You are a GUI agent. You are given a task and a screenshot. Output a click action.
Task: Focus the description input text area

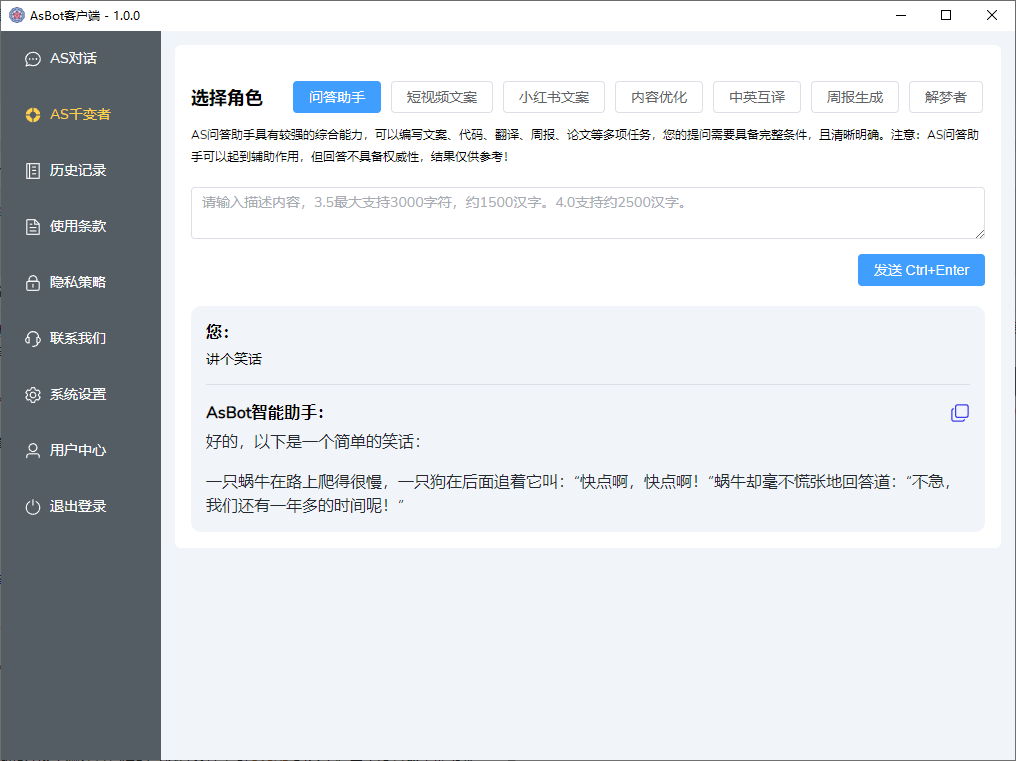coord(588,213)
